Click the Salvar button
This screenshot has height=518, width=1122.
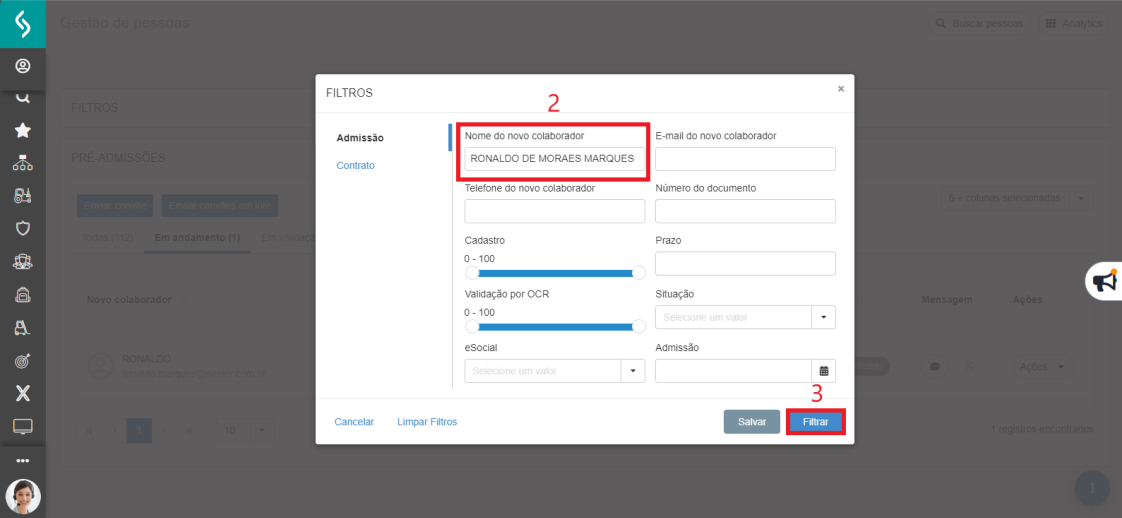click(x=751, y=422)
